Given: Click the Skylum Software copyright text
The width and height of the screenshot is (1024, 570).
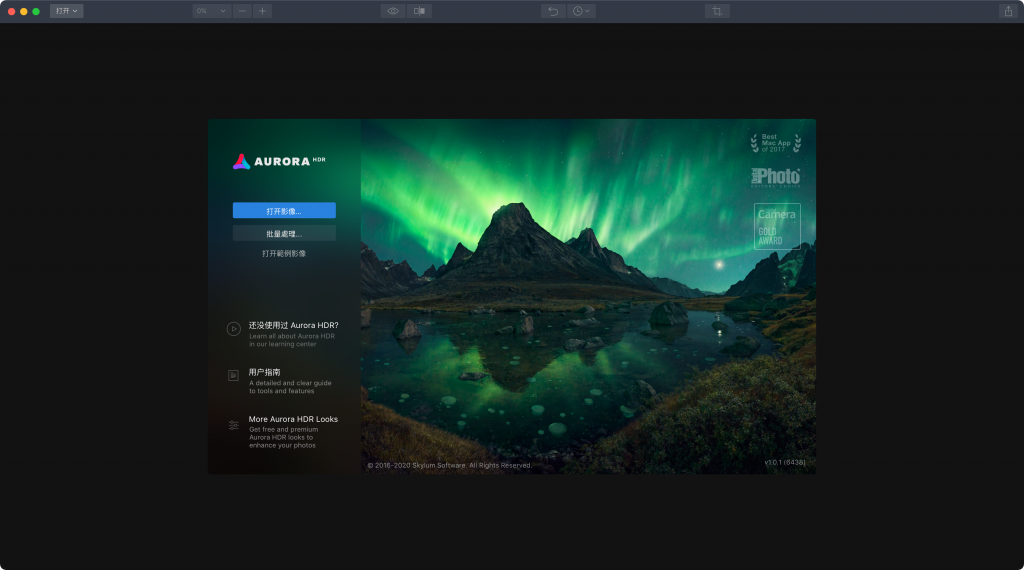Looking at the screenshot, I should click(449, 466).
